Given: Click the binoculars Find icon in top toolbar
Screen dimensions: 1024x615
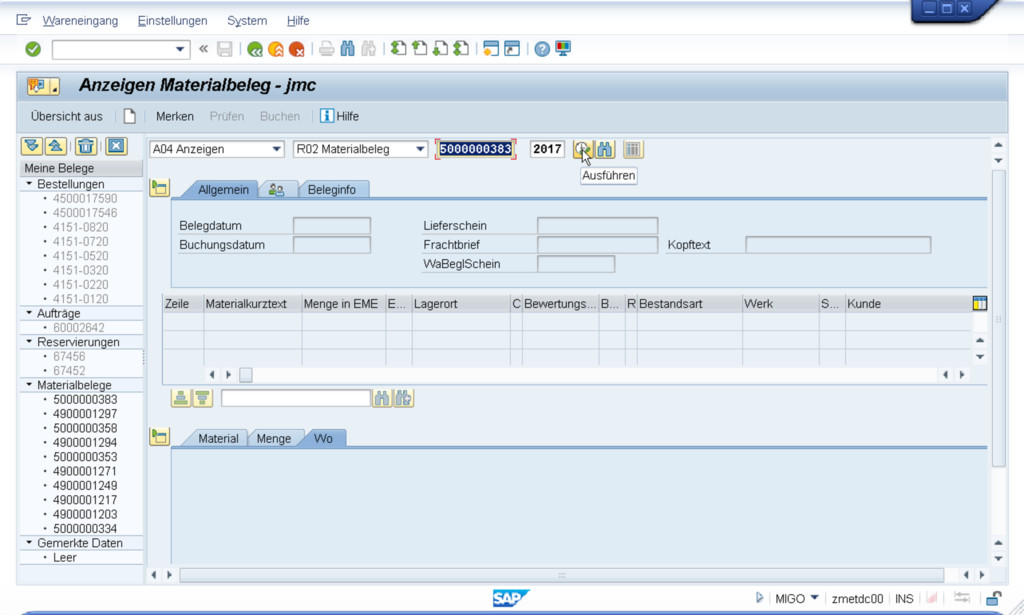Looking at the screenshot, I should (348, 49).
